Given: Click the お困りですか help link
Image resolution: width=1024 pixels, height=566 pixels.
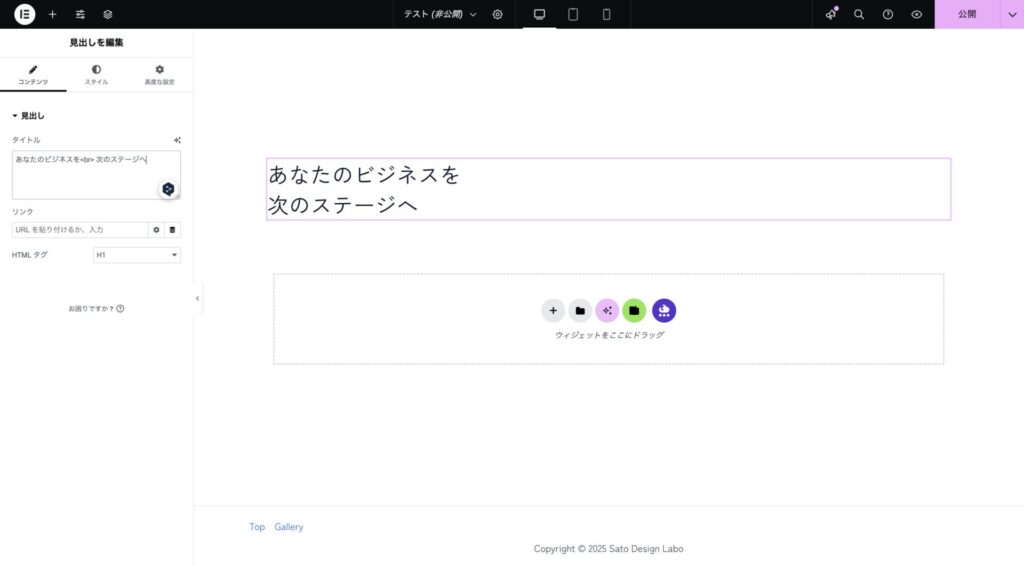Looking at the screenshot, I should pos(96,308).
